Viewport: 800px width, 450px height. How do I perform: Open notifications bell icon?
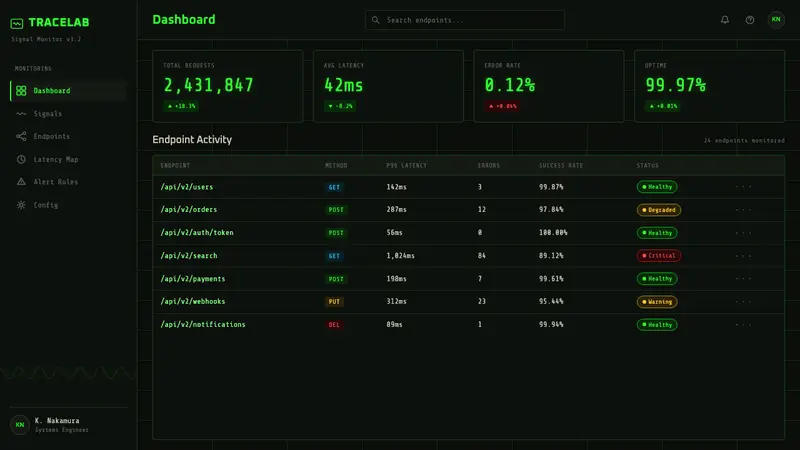724,20
